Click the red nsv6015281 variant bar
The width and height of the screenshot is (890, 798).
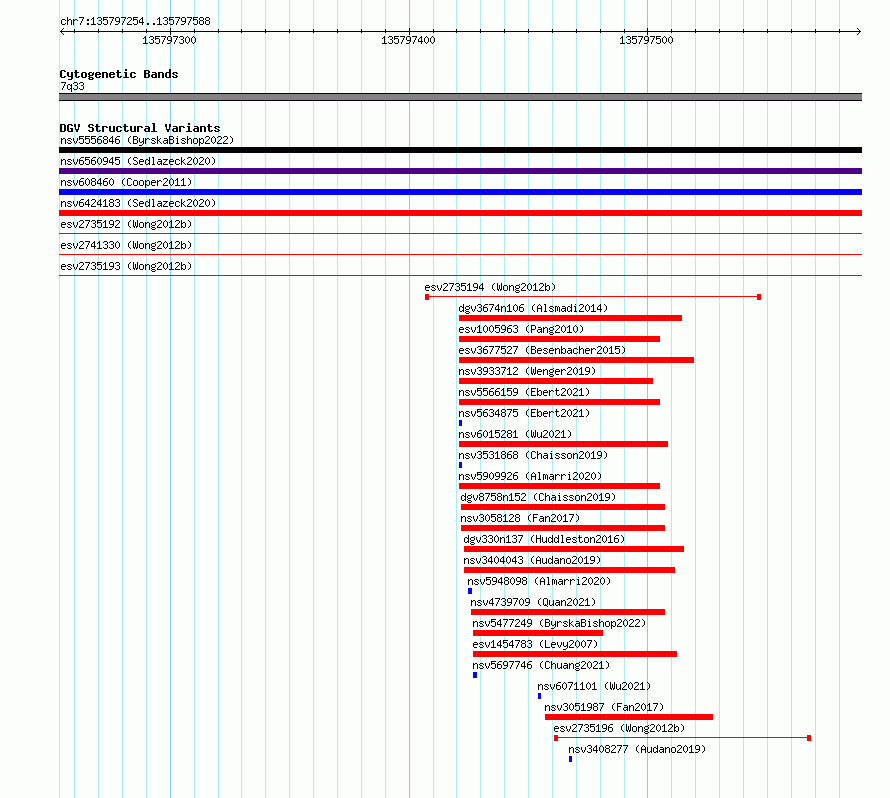pos(563,444)
